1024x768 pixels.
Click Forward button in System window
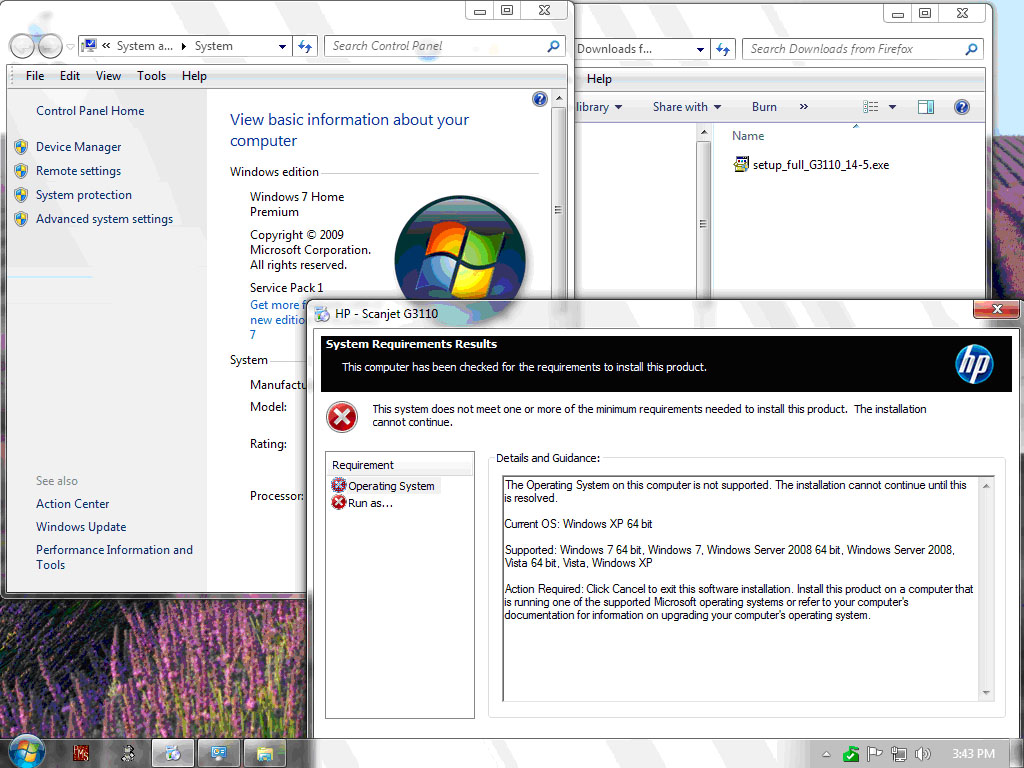[49, 46]
